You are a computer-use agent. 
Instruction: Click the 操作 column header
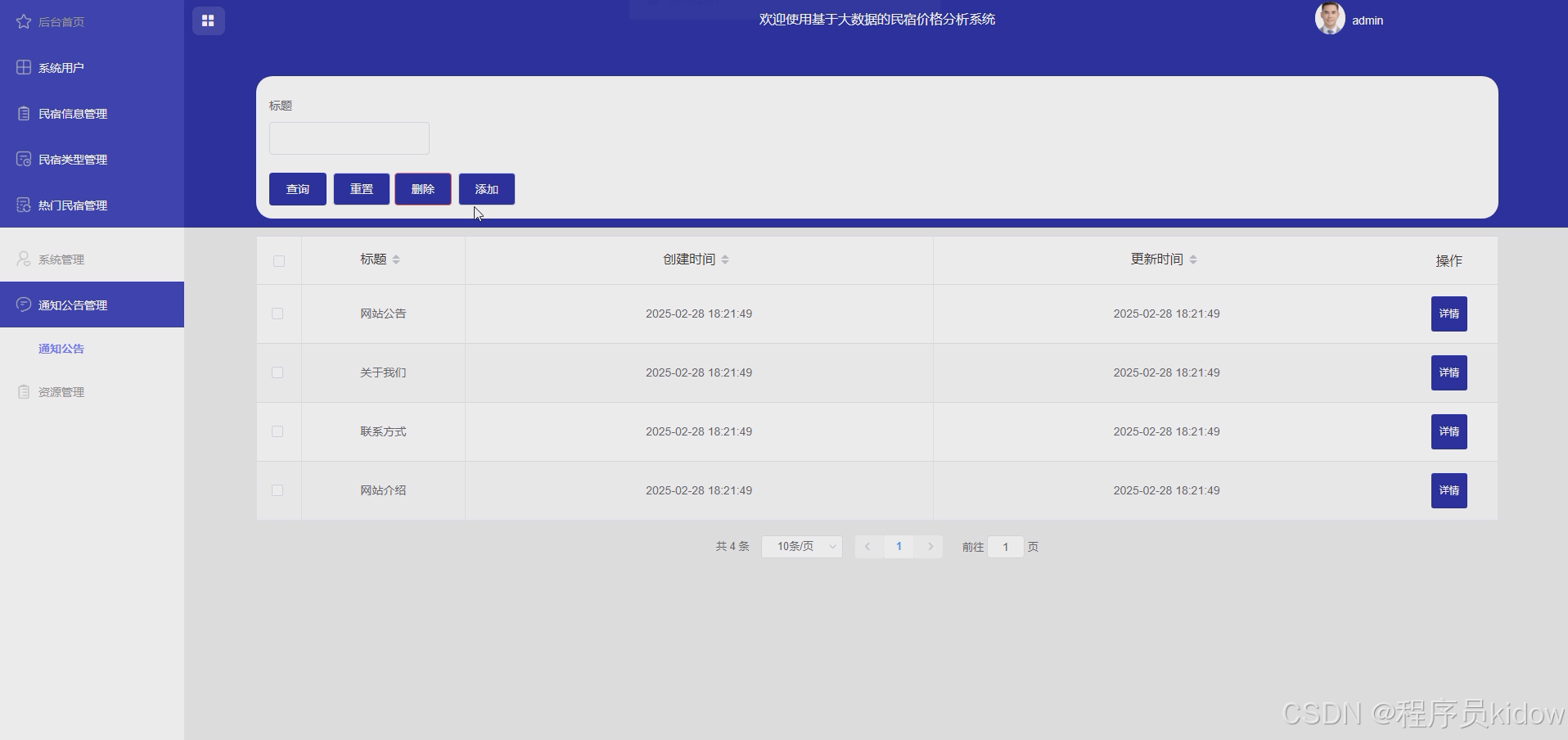coord(1449,261)
